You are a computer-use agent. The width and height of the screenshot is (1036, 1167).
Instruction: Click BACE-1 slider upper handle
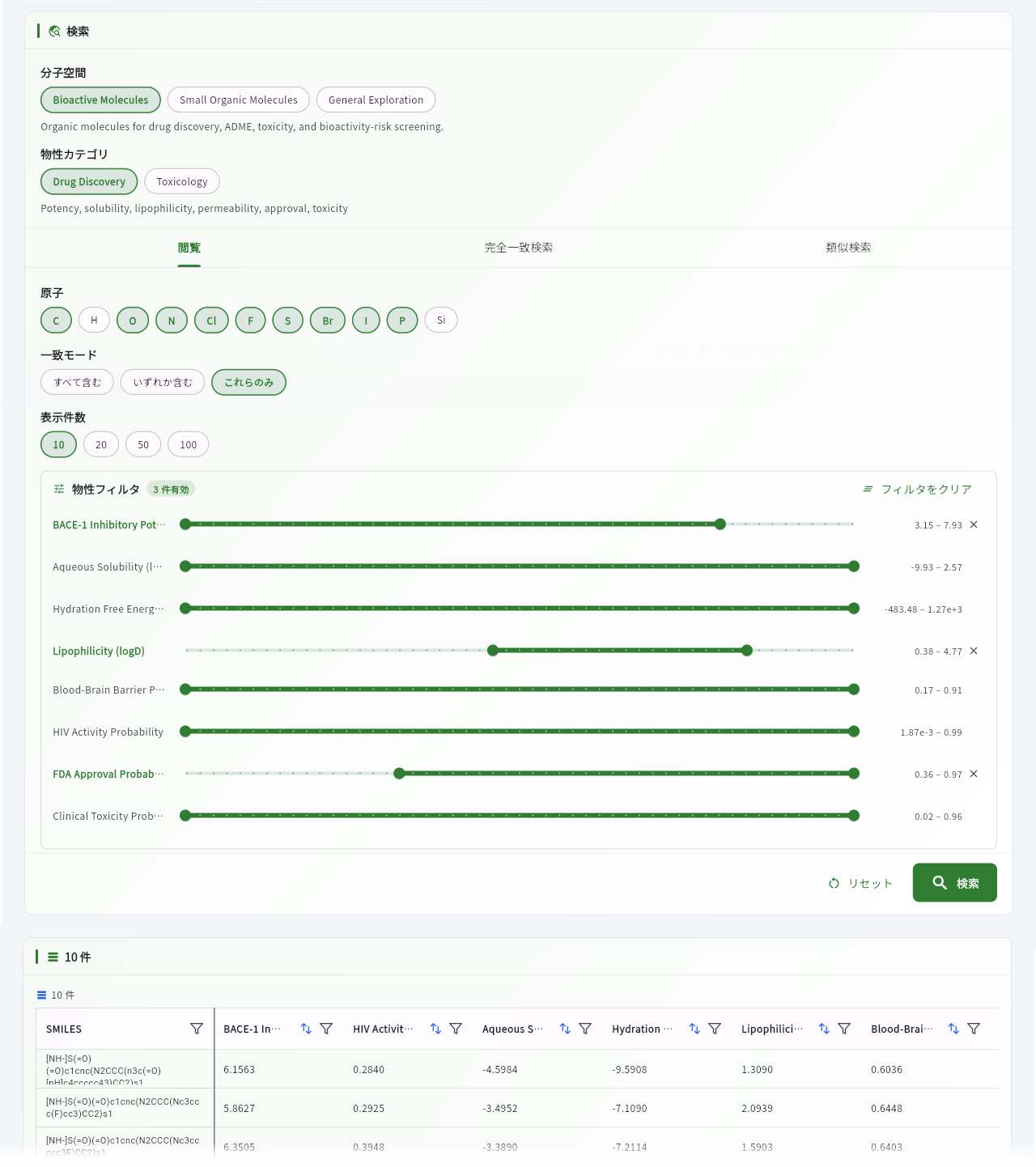pos(720,524)
